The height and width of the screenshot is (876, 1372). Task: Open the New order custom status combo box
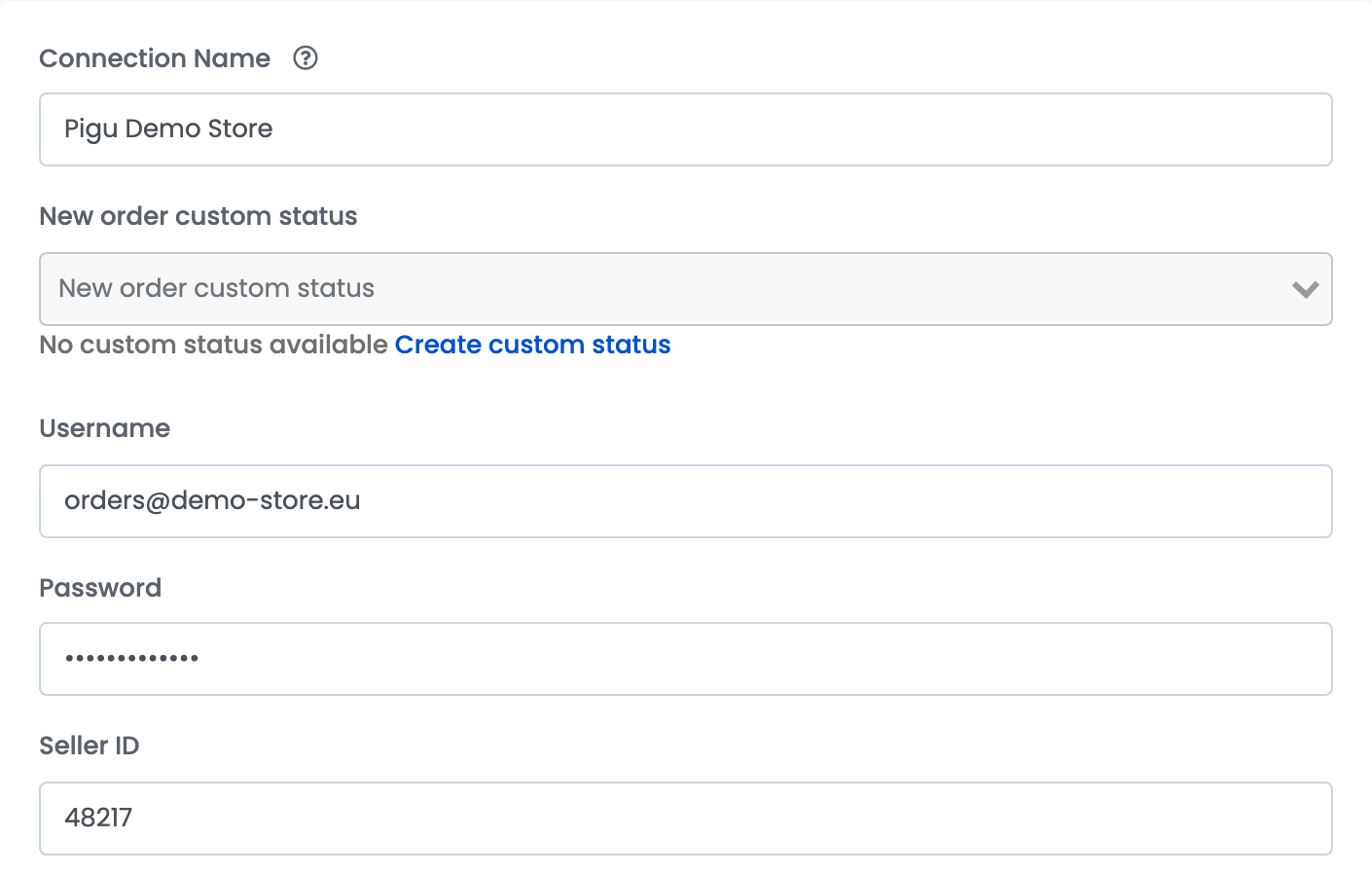[685, 289]
